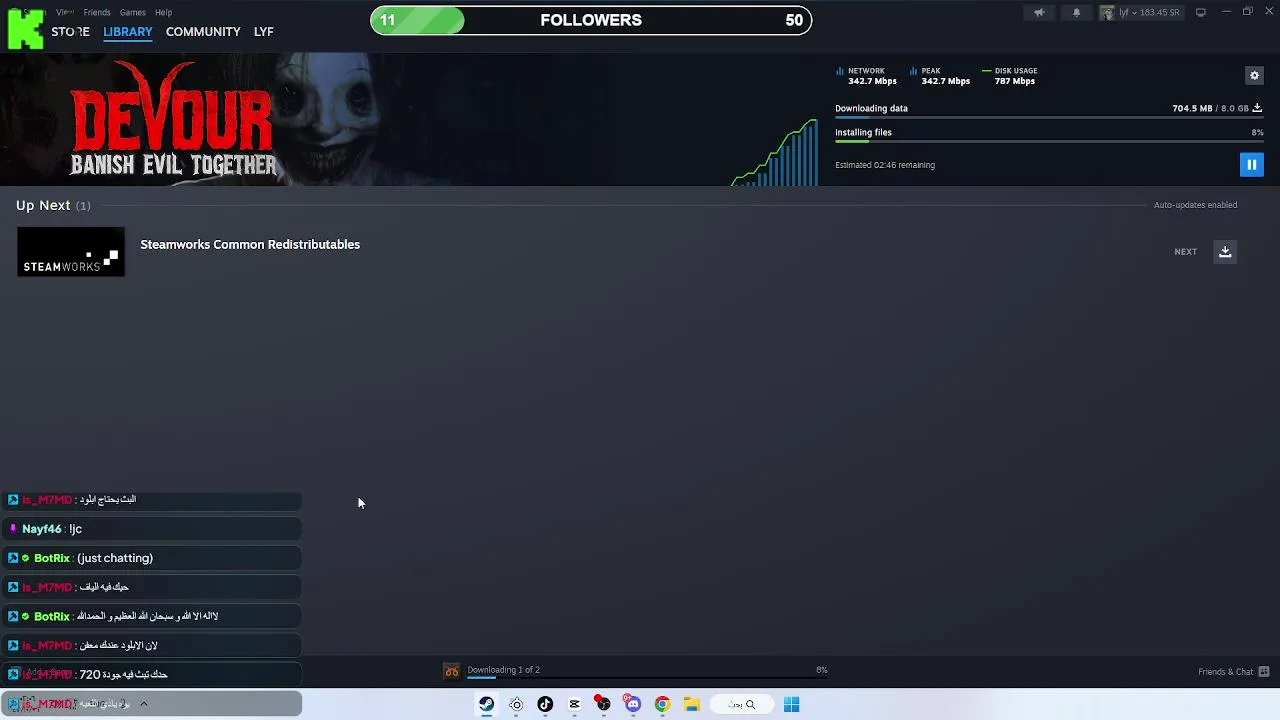Click Downloading 1 of 2 status

coord(503,670)
